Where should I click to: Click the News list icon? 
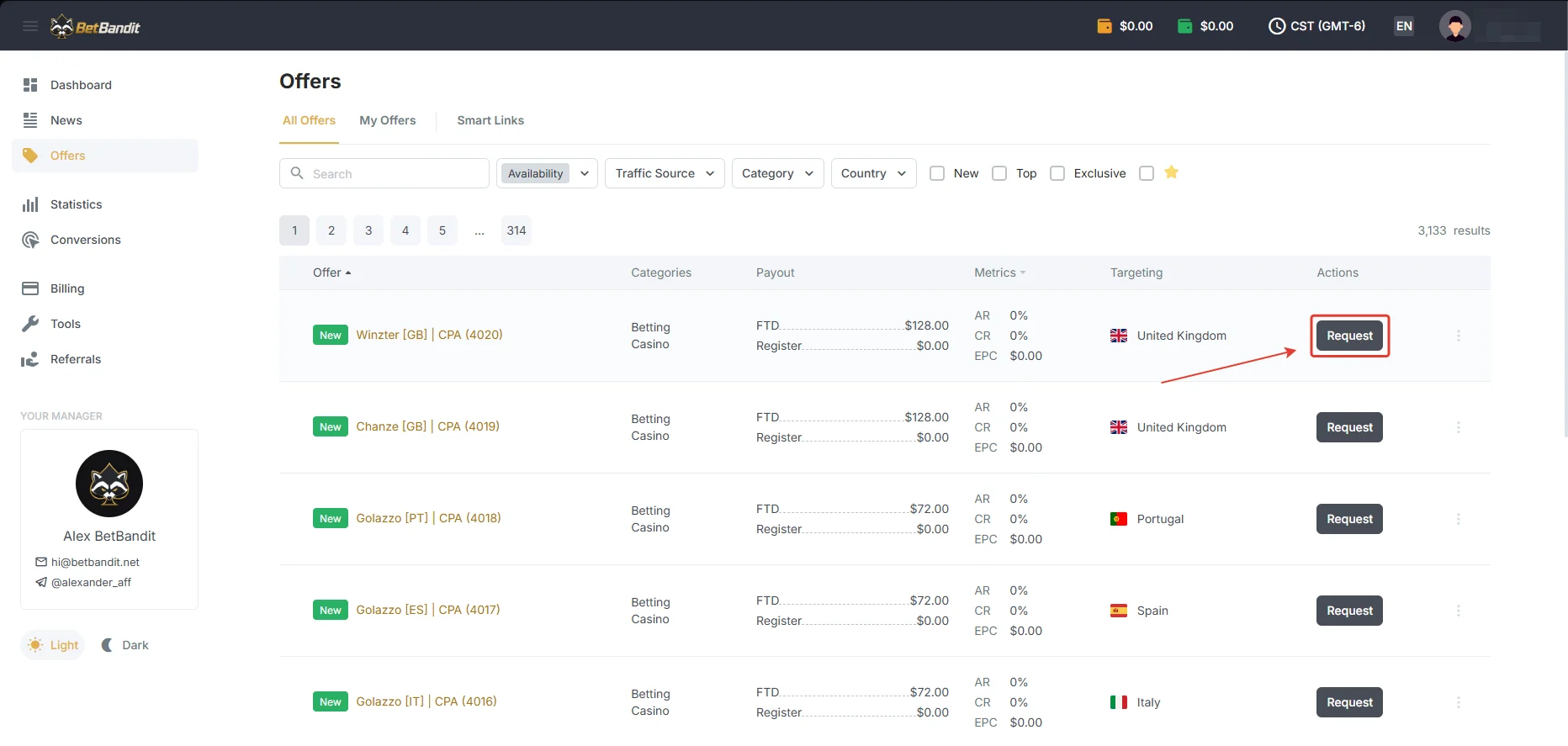point(30,120)
